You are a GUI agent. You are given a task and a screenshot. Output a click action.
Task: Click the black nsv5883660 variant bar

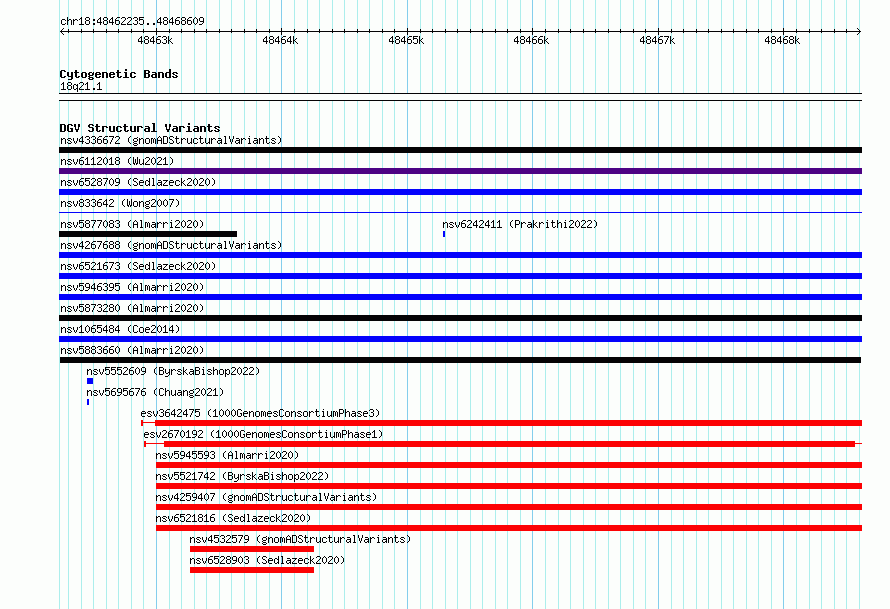(460, 360)
